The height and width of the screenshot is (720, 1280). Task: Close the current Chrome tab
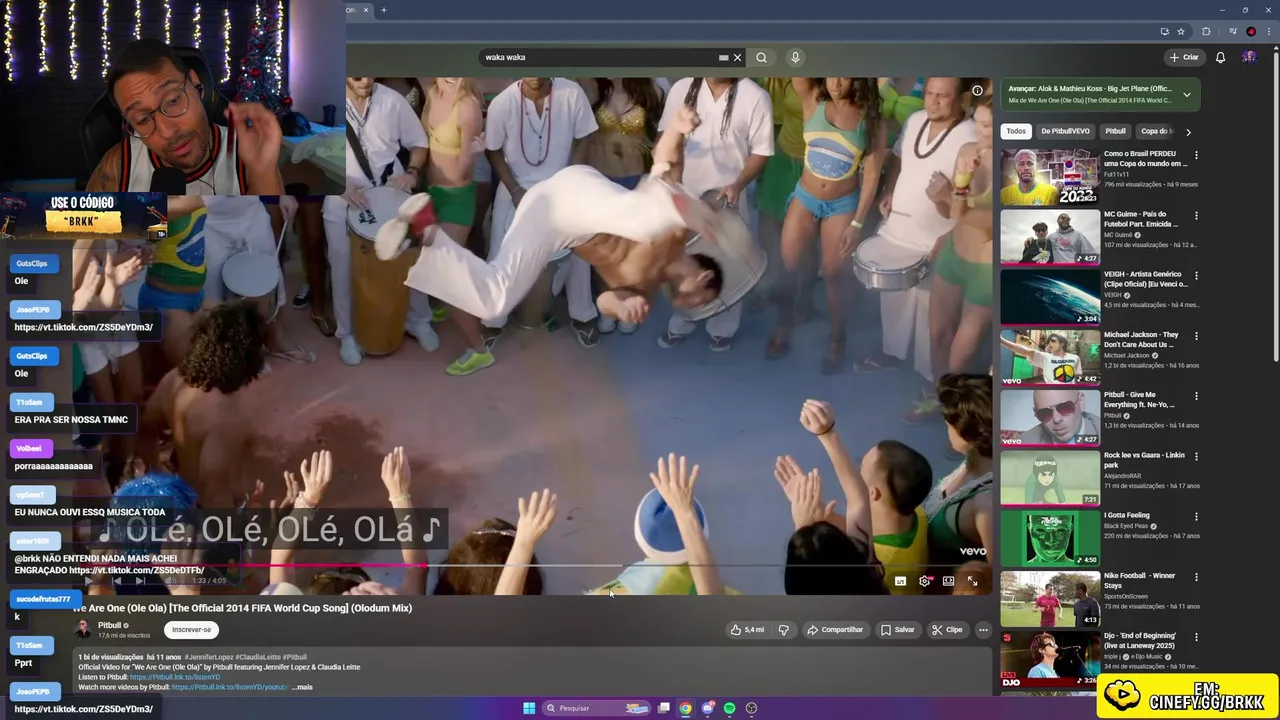[366, 10]
